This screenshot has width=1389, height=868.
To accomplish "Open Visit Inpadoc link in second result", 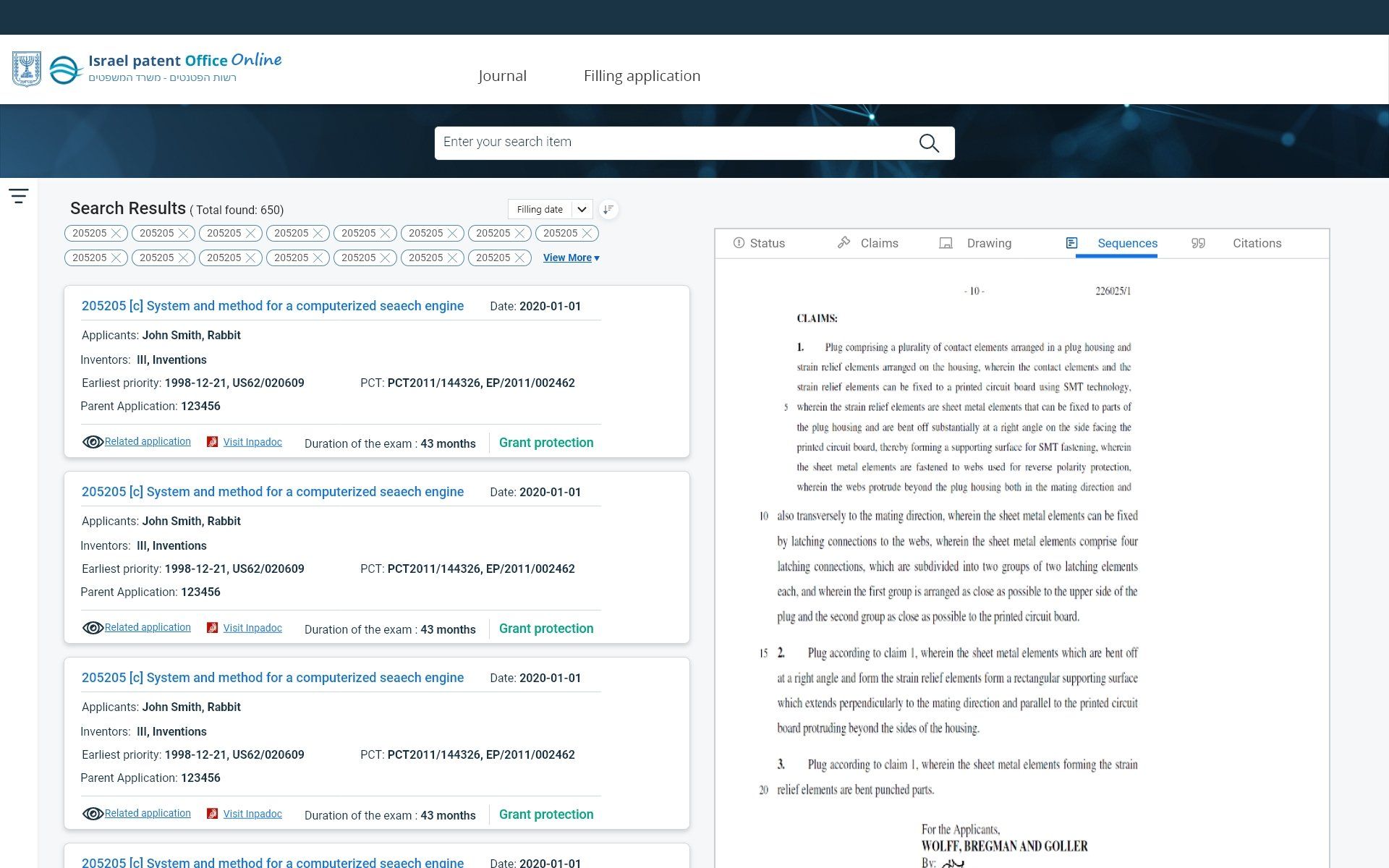I will [x=252, y=628].
